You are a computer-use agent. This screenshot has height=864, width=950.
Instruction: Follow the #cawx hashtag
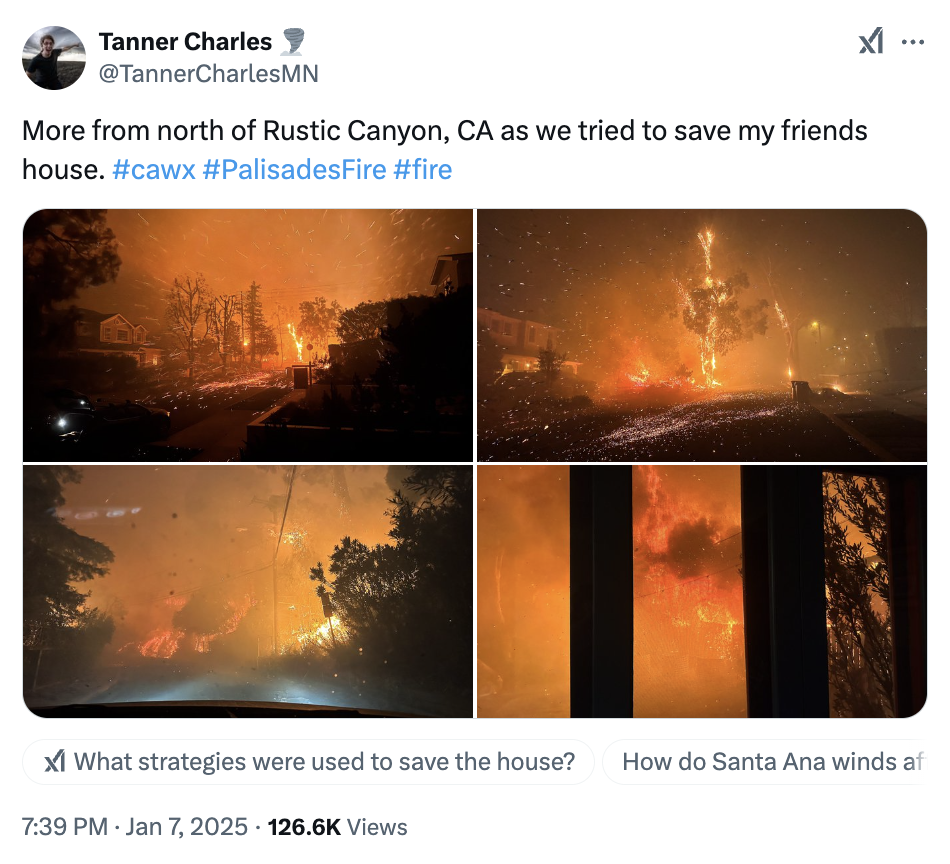click(153, 169)
